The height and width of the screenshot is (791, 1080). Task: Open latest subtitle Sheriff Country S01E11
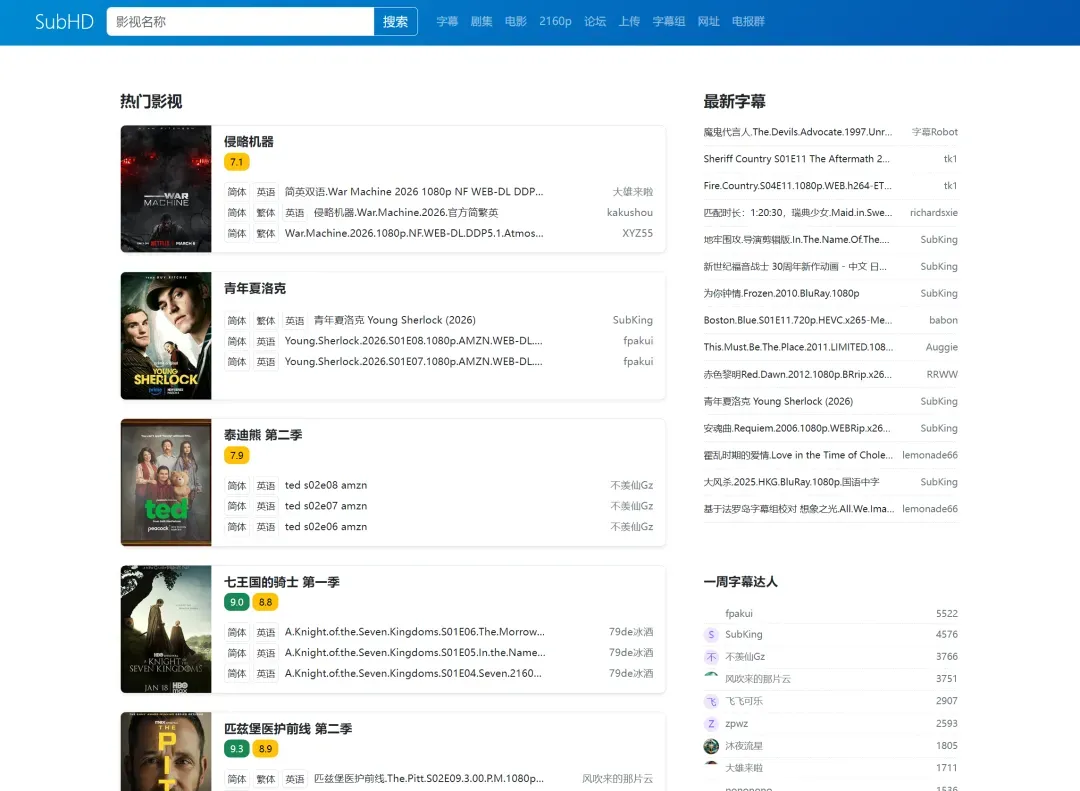coord(796,159)
